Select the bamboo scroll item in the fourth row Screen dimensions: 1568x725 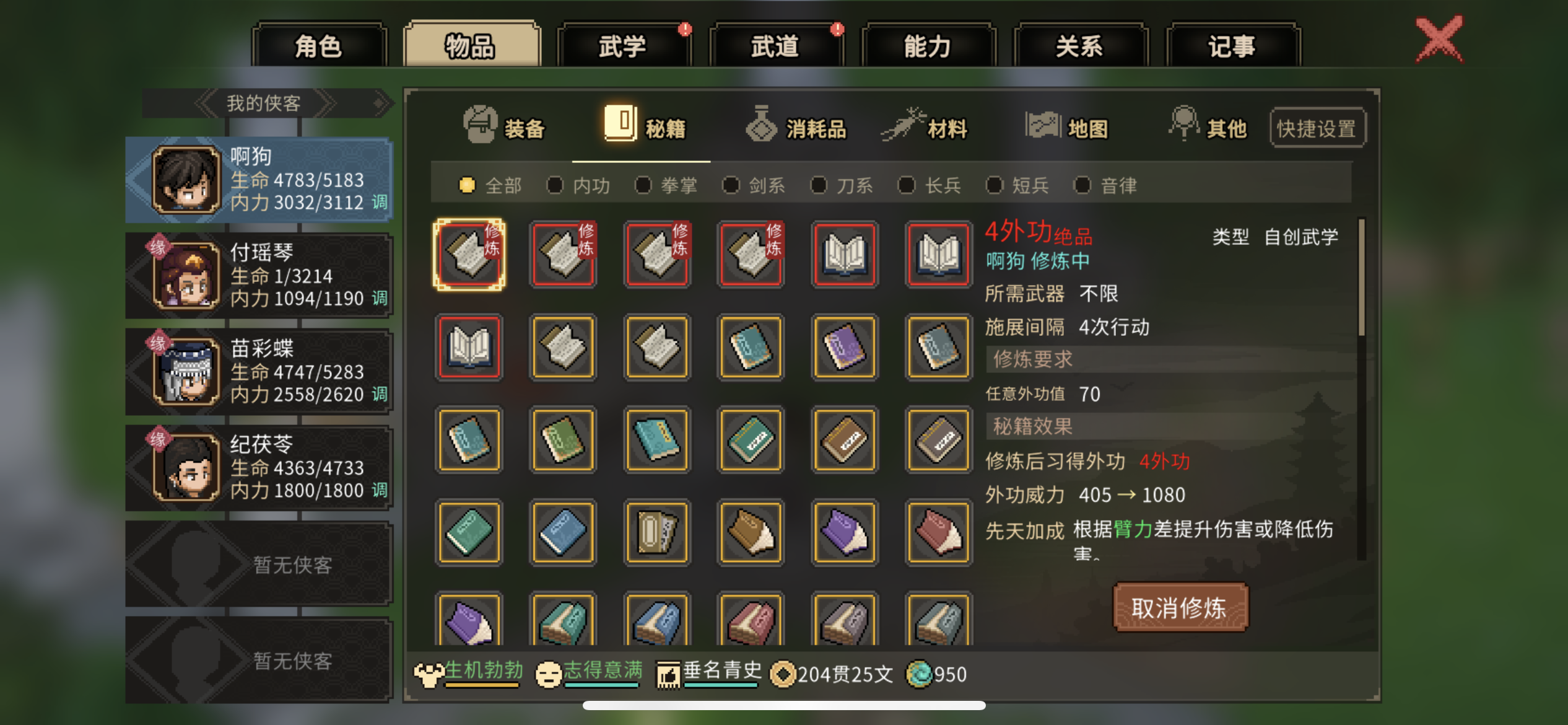click(x=657, y=532)
